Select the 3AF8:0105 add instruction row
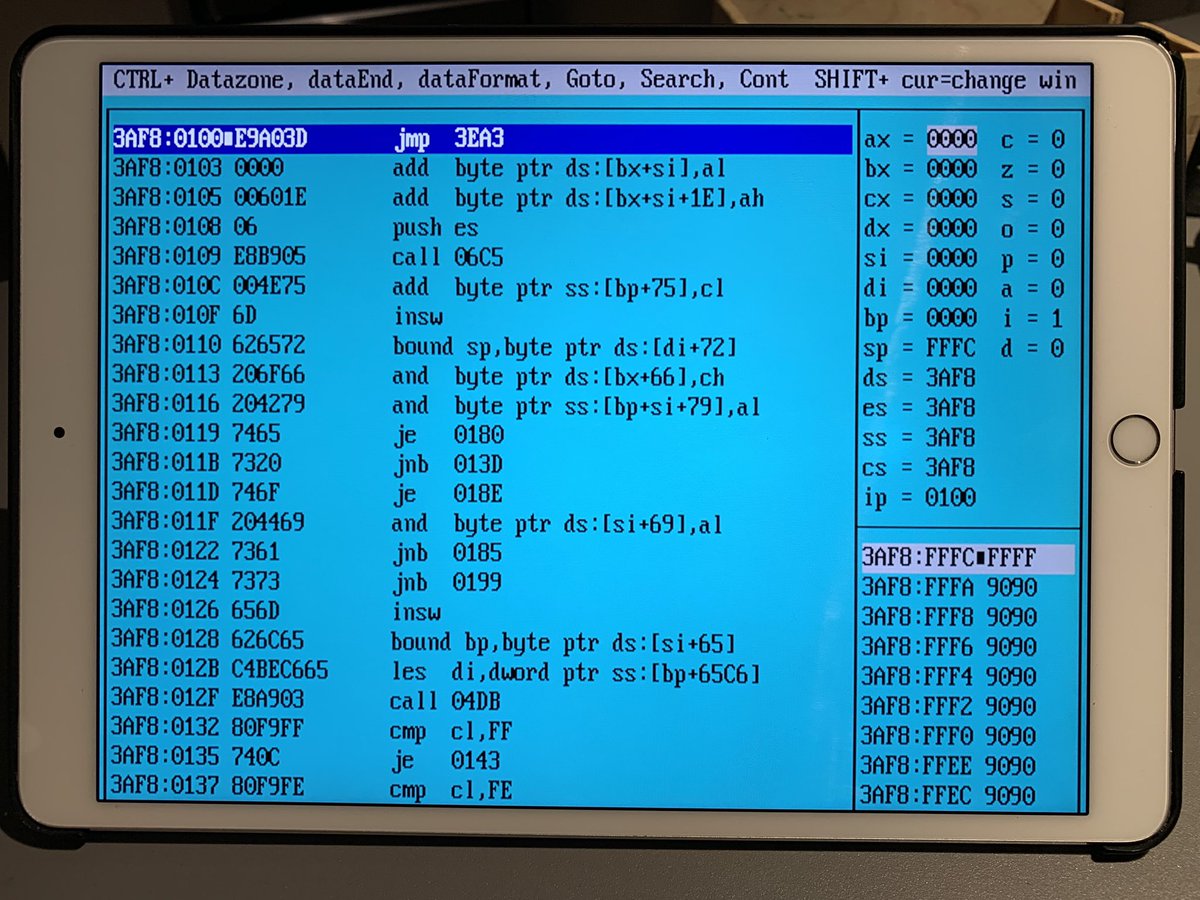 point(437,198)
